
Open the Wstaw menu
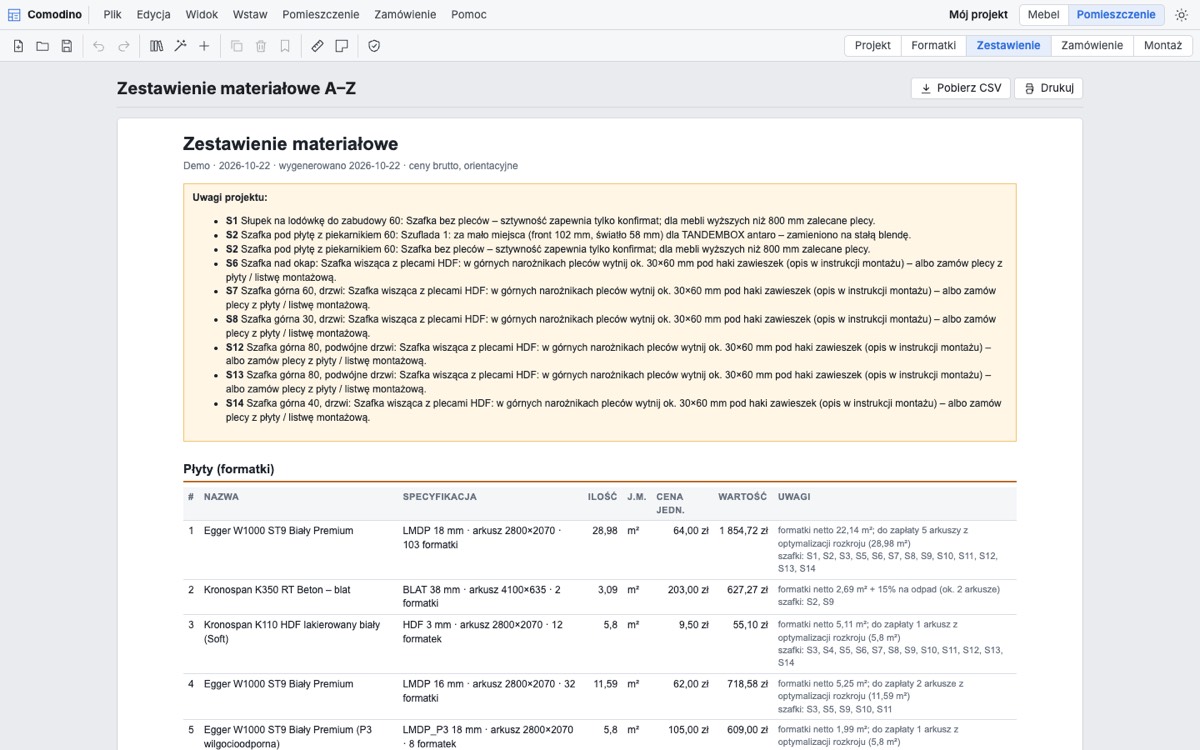(x=250, y=15)
